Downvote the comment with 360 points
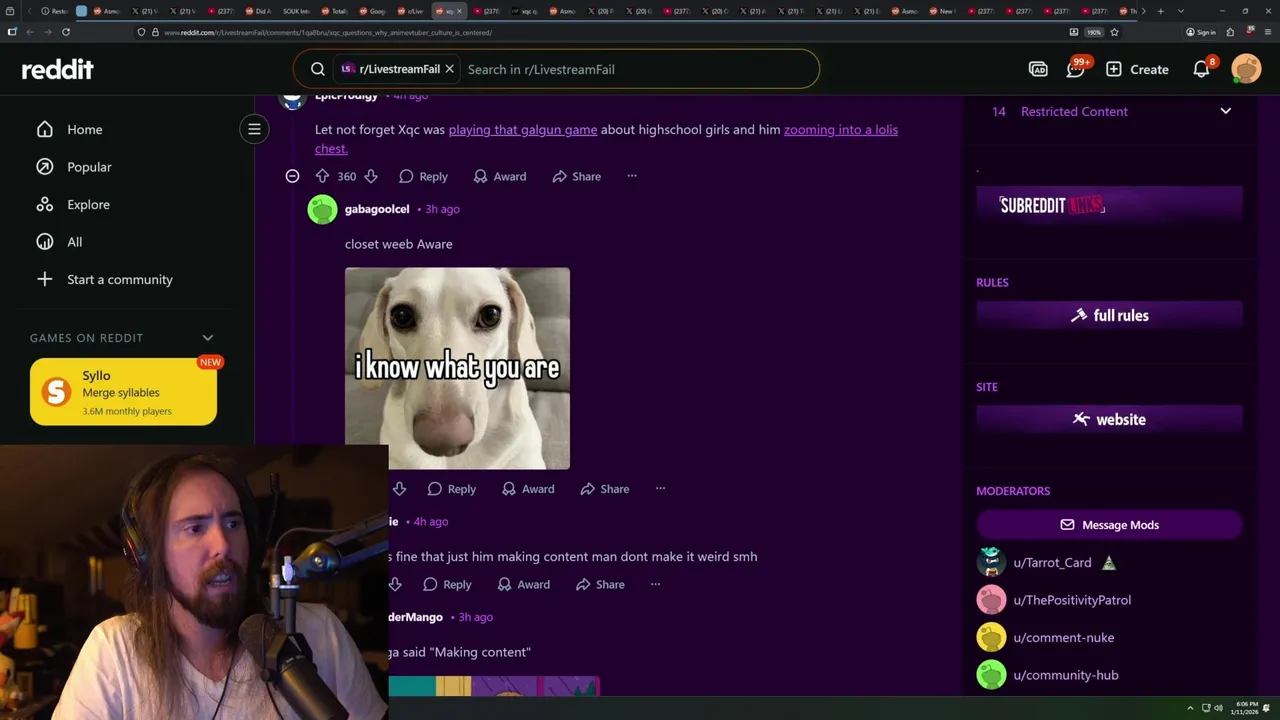The image size is (1280, 720). point(371,176)
